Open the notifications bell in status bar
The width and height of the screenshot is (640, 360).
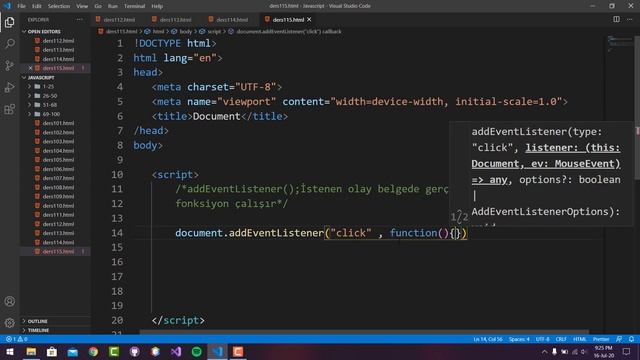[631, 339]
